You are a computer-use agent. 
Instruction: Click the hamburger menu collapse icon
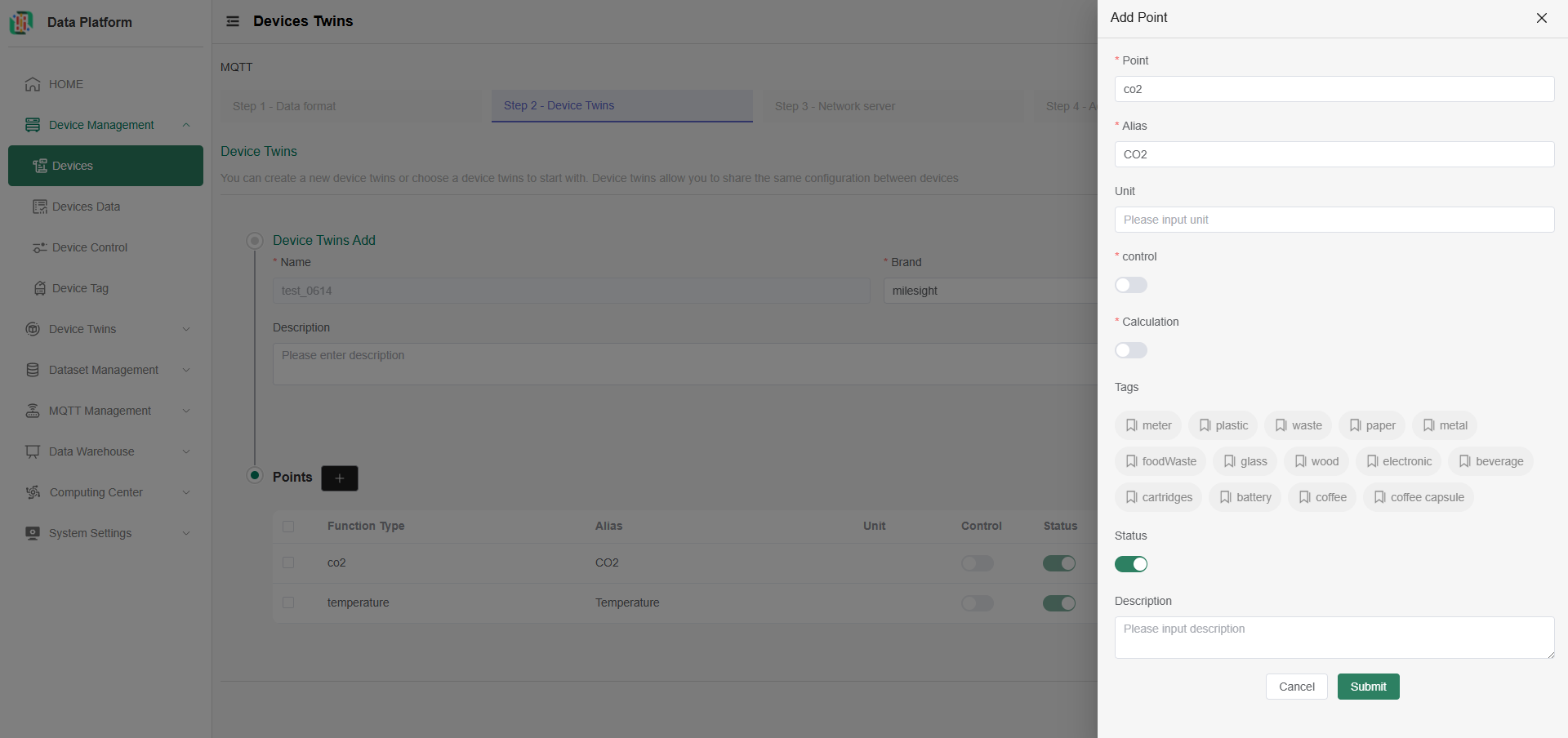(x=233, y=21)
